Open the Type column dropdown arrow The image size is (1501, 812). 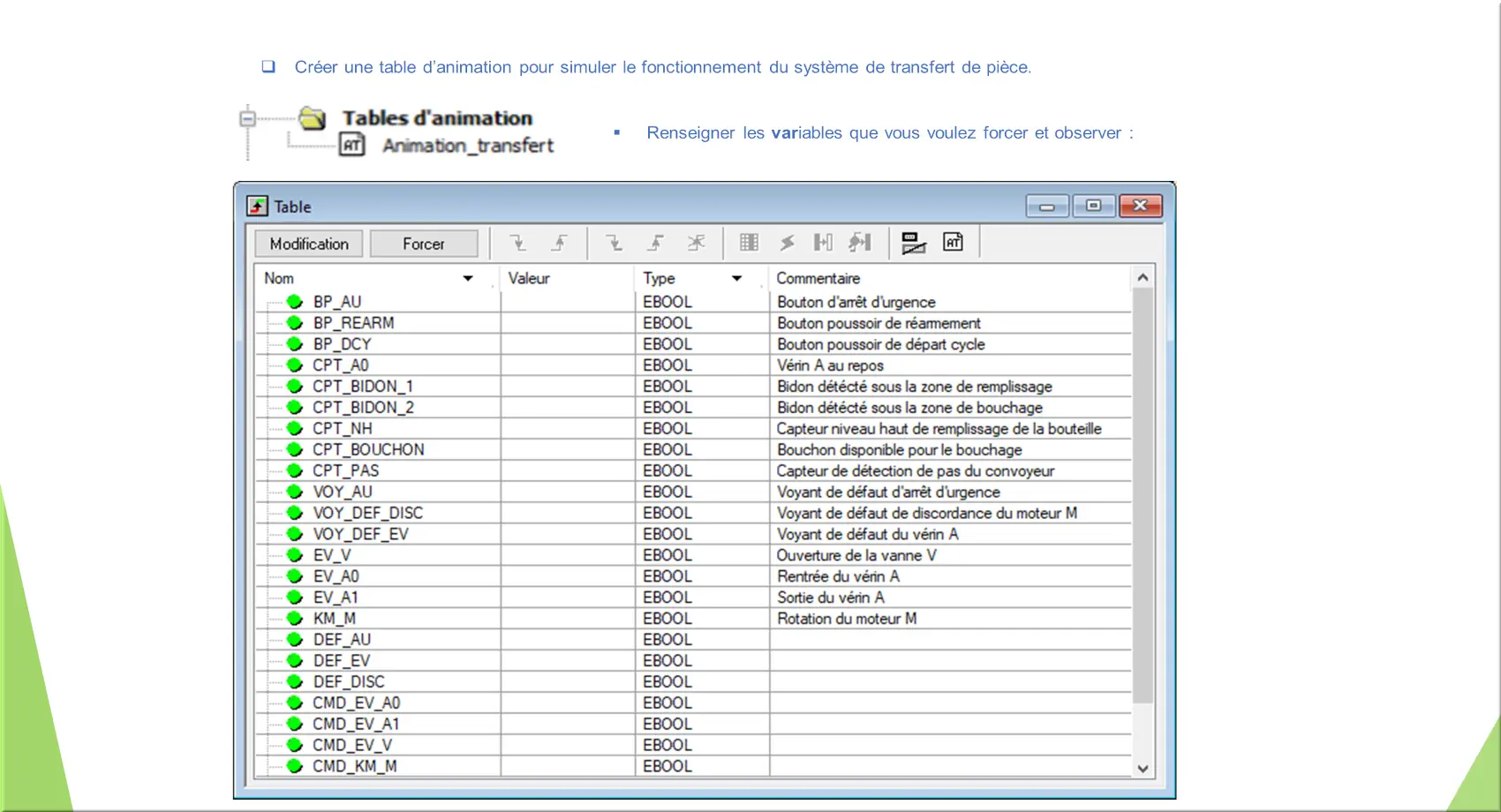tap(736, 279)
